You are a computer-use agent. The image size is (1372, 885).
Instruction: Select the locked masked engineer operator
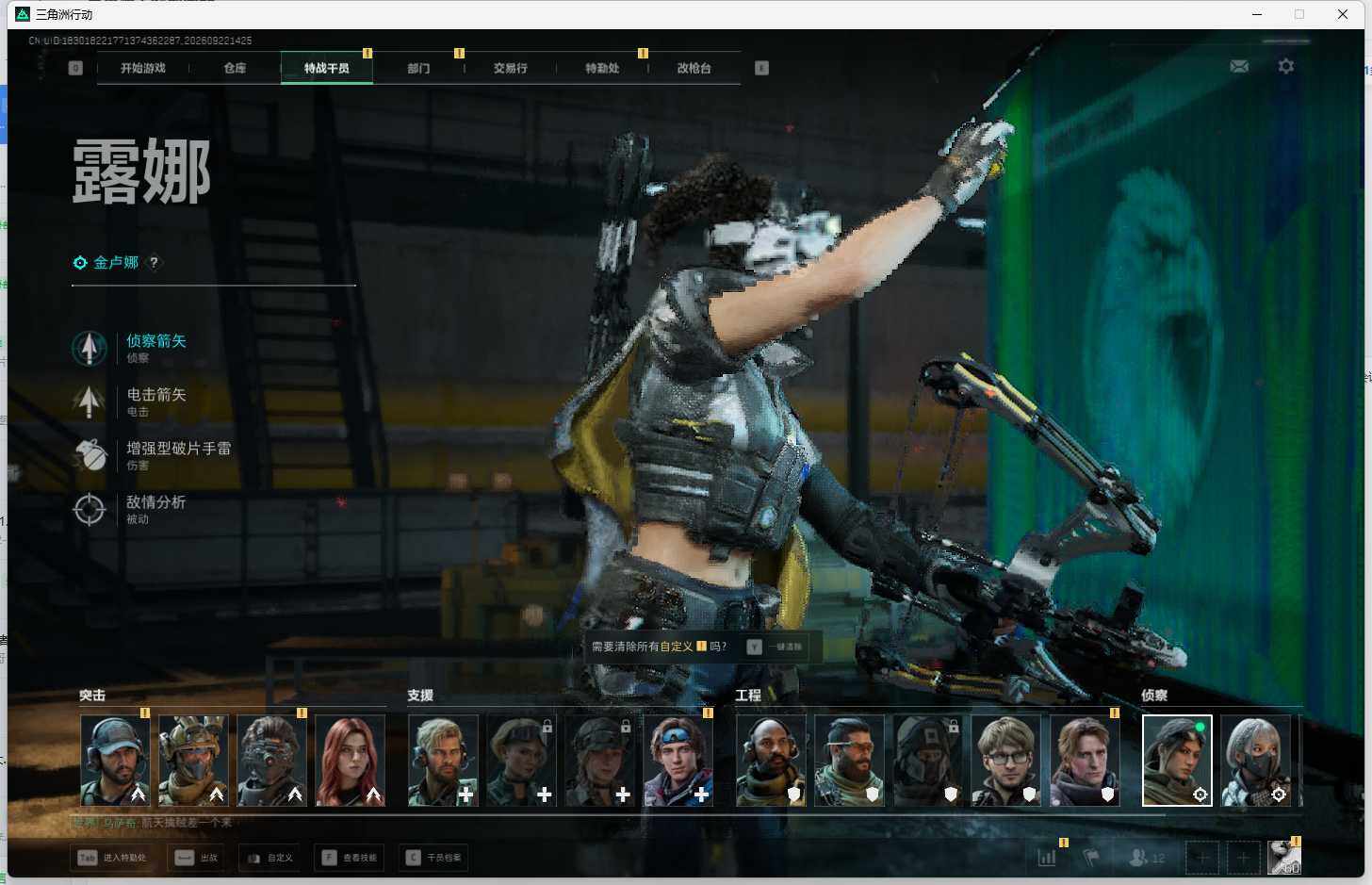[x=927, y=761]
